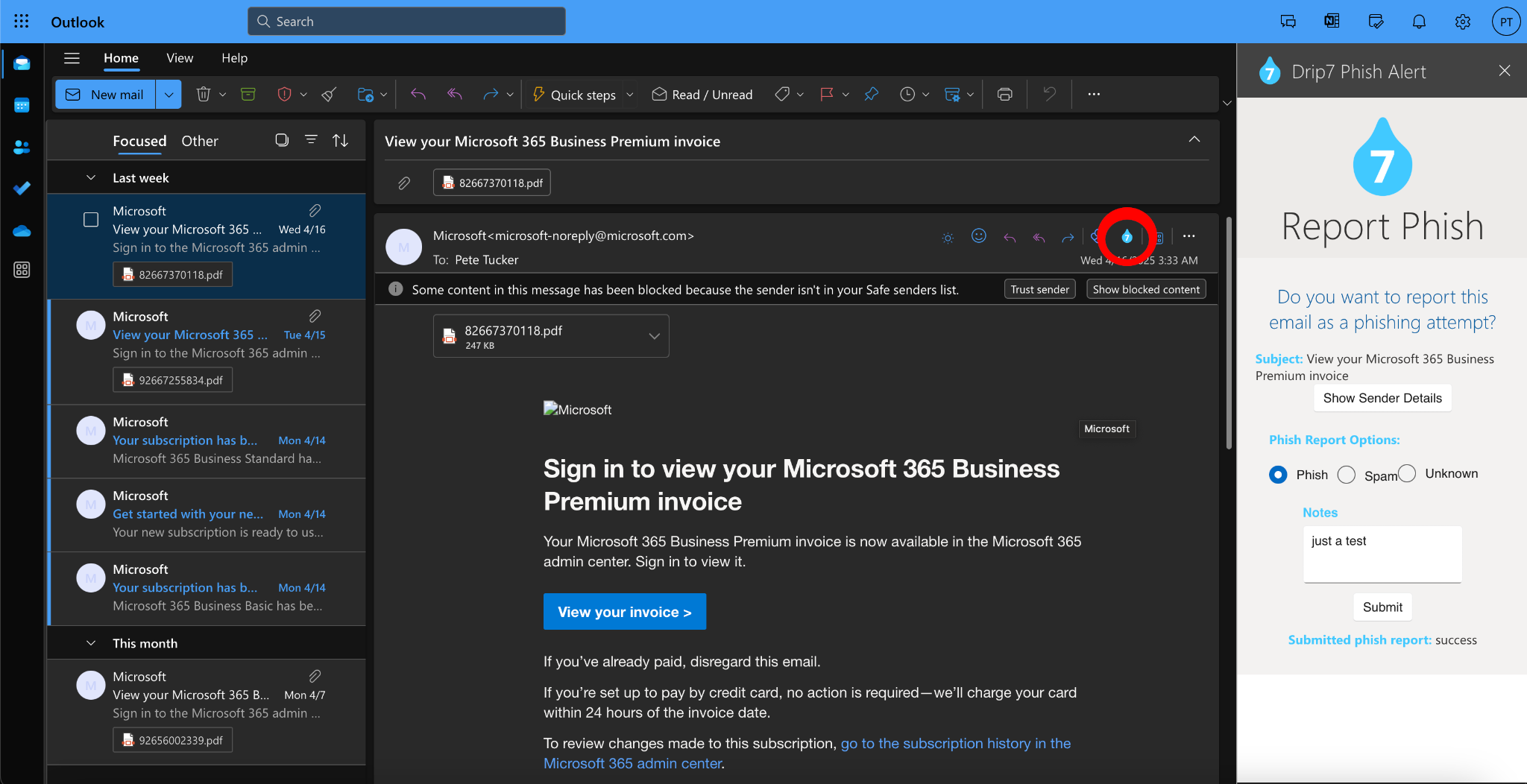Click the Trust sender button
Image resolution: width=1527 pixels, height=784 pixels.
[x=1039, y=289]
